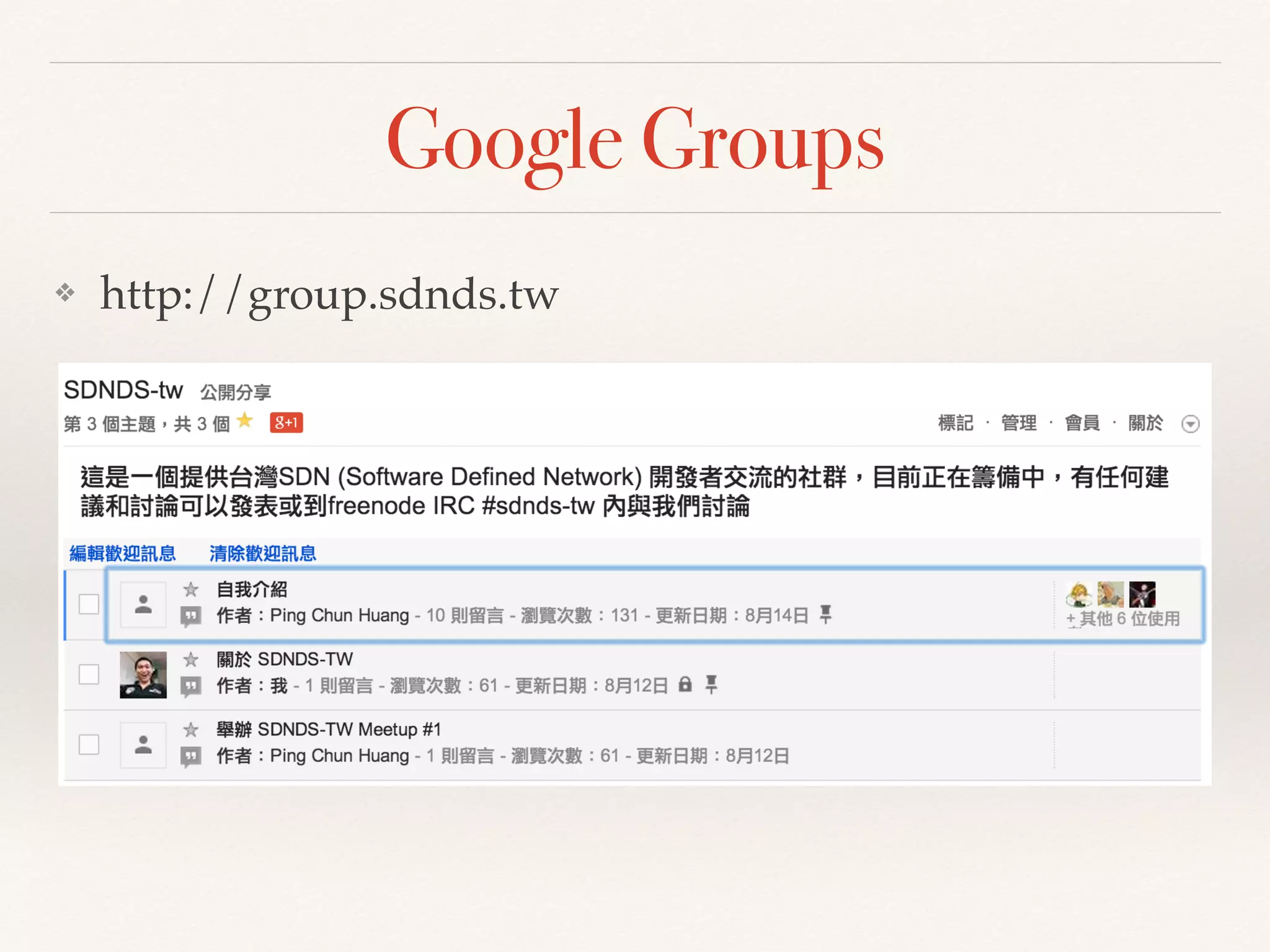Click the default avatar icon of Meetup #1 topic
Viewport: 1270px width, 952px height.
click(x=143, y=745)
